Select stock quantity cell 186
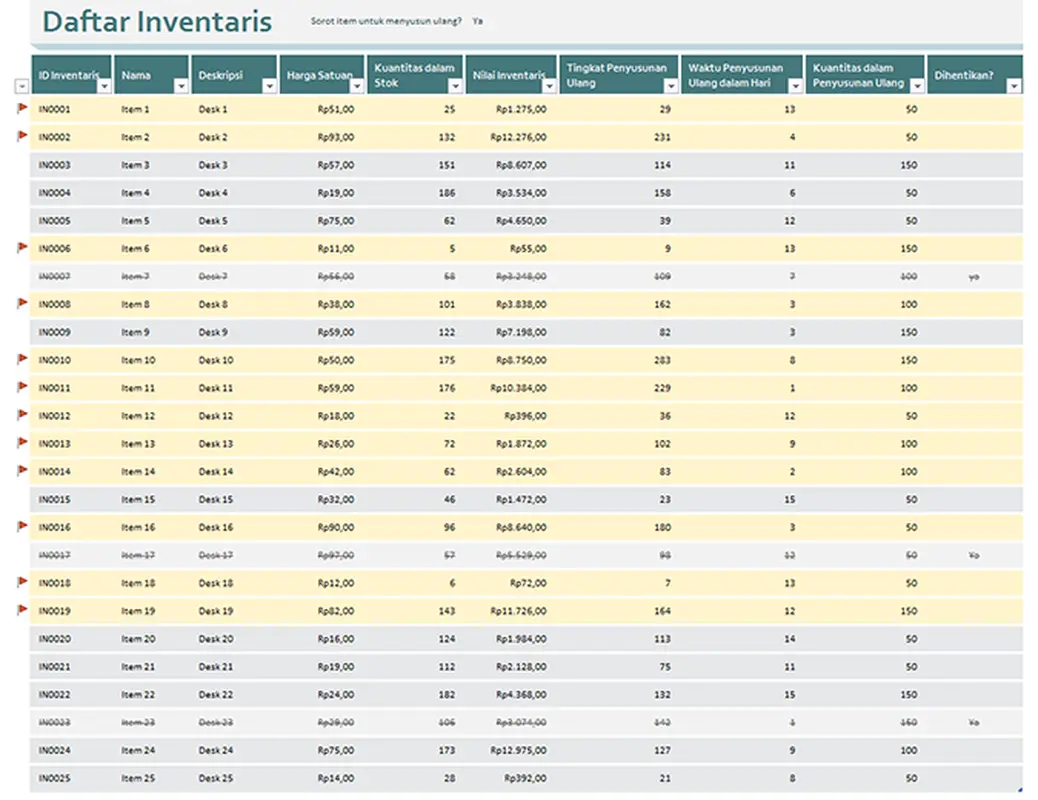The width and height of the screenshot is (1038, 800). tap(447, 193)
